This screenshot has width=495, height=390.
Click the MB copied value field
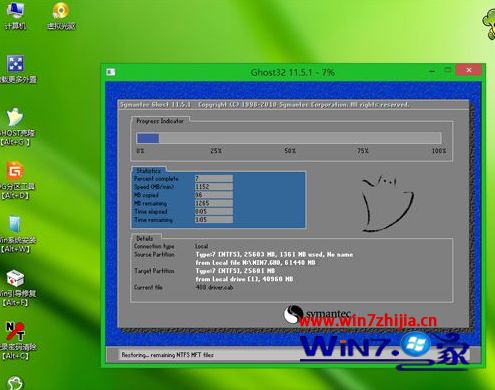tap(214, 195)
